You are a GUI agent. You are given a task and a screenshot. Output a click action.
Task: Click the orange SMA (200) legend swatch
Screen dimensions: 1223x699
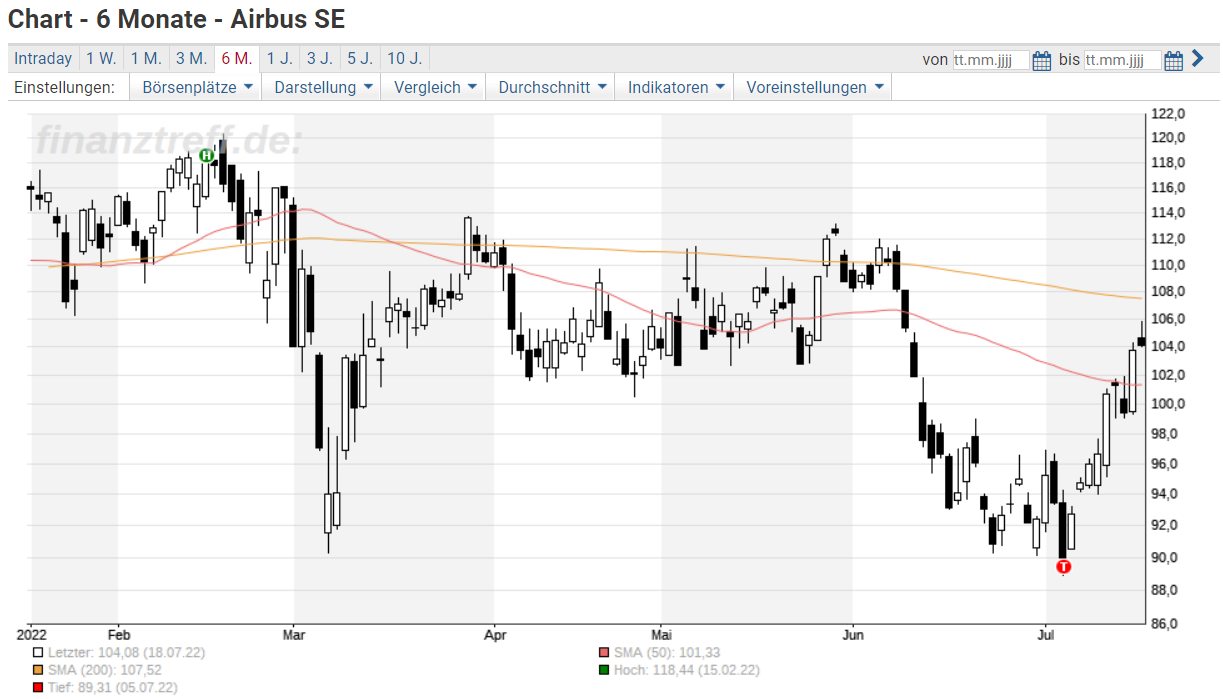(x=38, y=669)
